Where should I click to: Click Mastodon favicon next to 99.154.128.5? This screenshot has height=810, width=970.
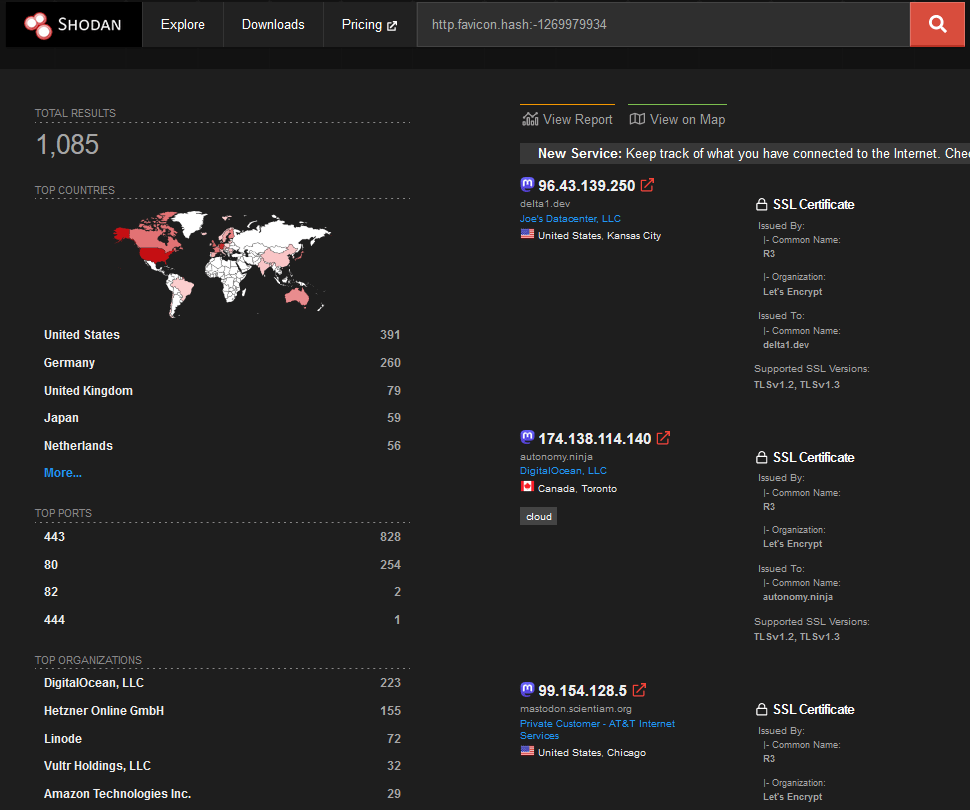[x=527, y=690]
